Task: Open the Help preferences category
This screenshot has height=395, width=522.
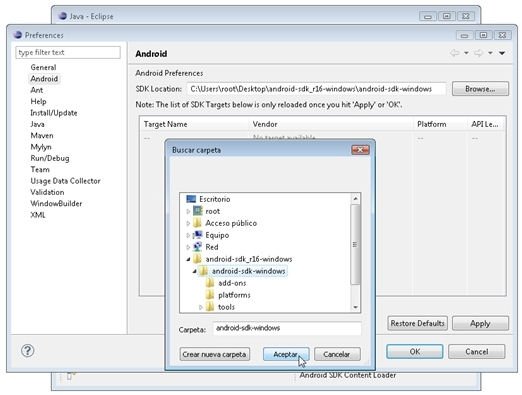Action: pyautogui.click(x=38, y=101)
